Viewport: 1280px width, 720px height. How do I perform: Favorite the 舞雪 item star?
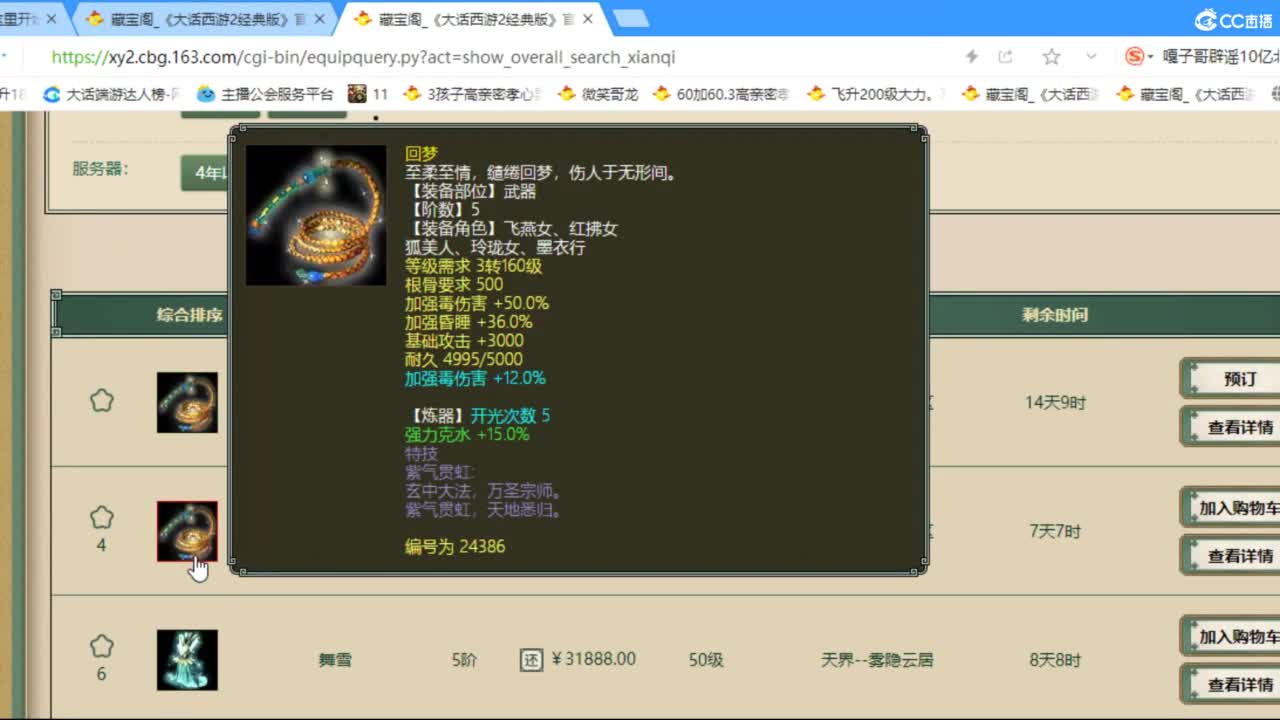click(101, 646)
